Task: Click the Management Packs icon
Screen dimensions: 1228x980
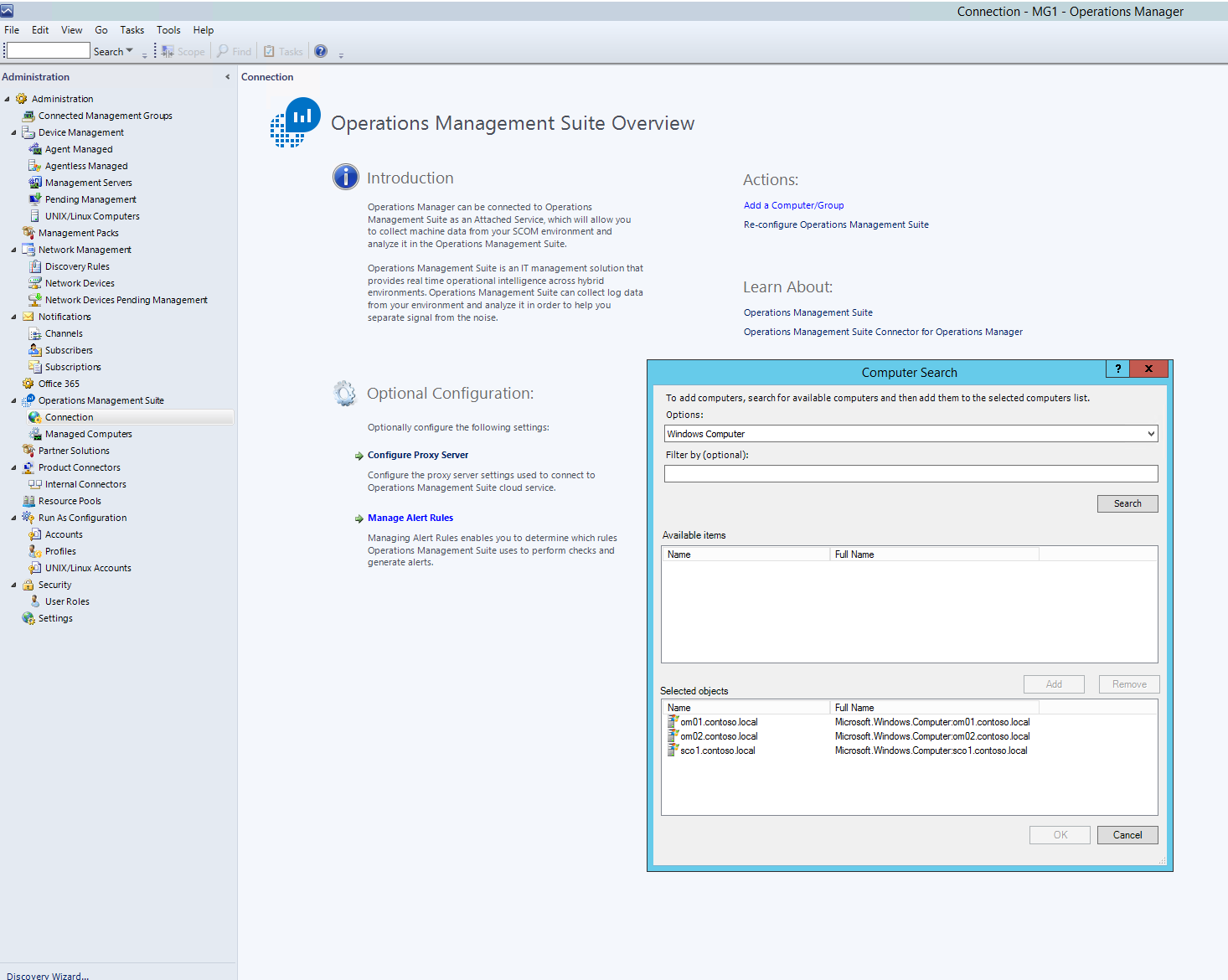Action: pos(28,233)
